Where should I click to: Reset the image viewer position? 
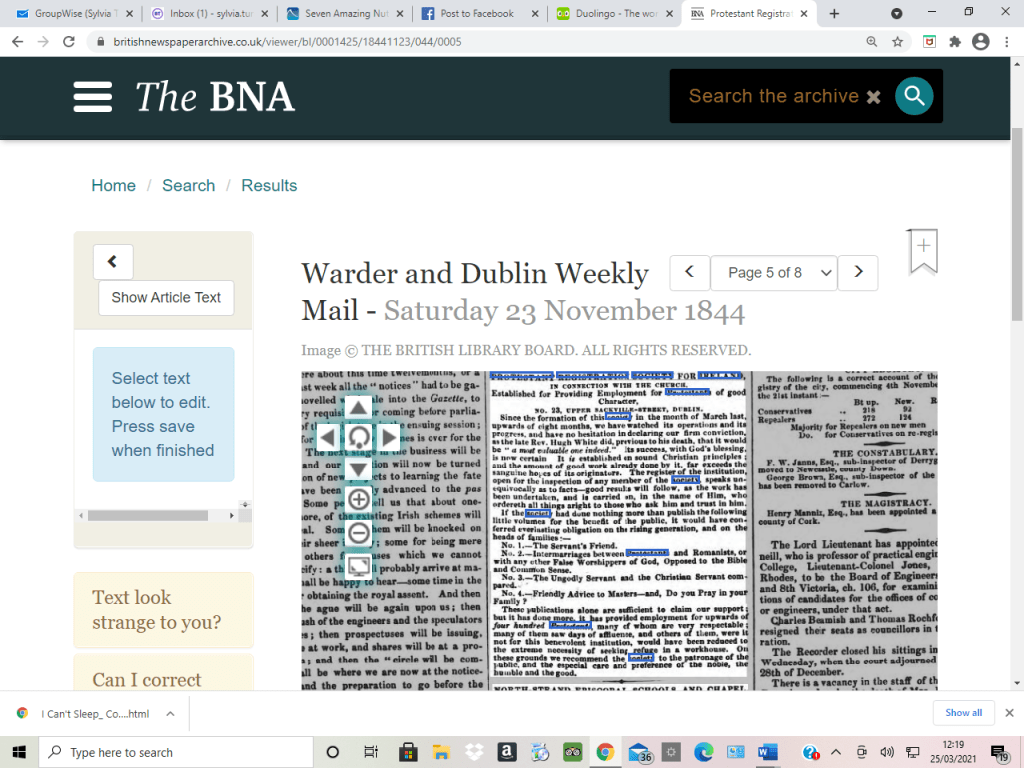pos(358,437)
